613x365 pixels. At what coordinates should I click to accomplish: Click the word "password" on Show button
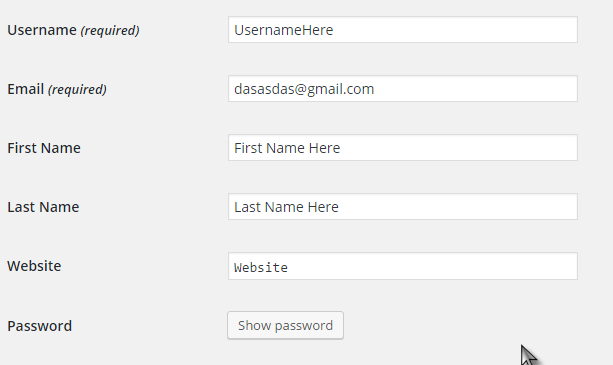click(x=304, y=326)
